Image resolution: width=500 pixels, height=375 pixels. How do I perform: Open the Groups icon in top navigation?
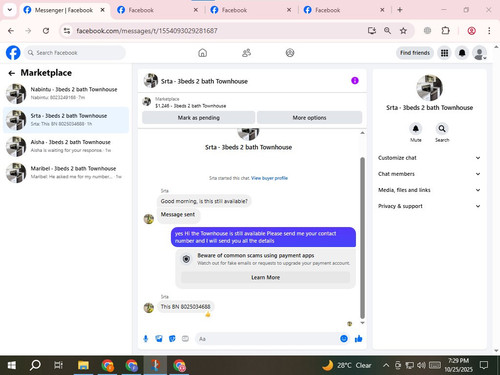290,53
